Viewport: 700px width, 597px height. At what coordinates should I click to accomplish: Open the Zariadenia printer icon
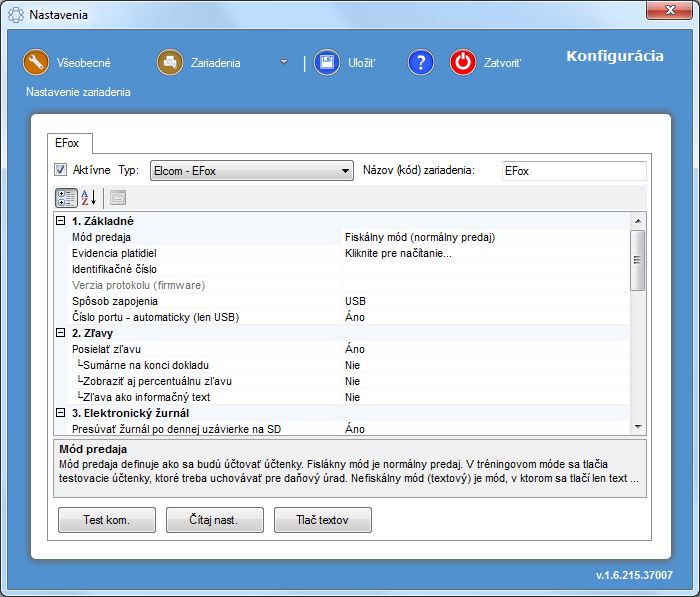click(170, 62)
